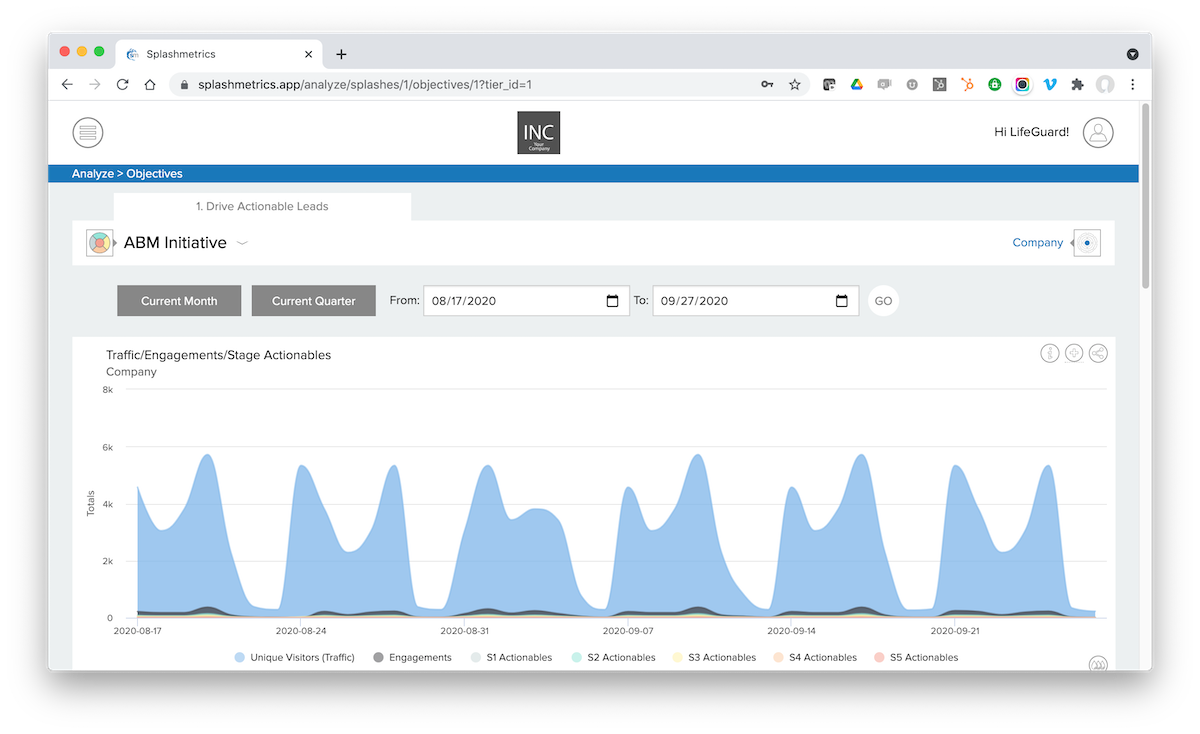This screenshot has width=1200, height=734.
Task: Open the hamburger main menu
Action: point(88,132)
